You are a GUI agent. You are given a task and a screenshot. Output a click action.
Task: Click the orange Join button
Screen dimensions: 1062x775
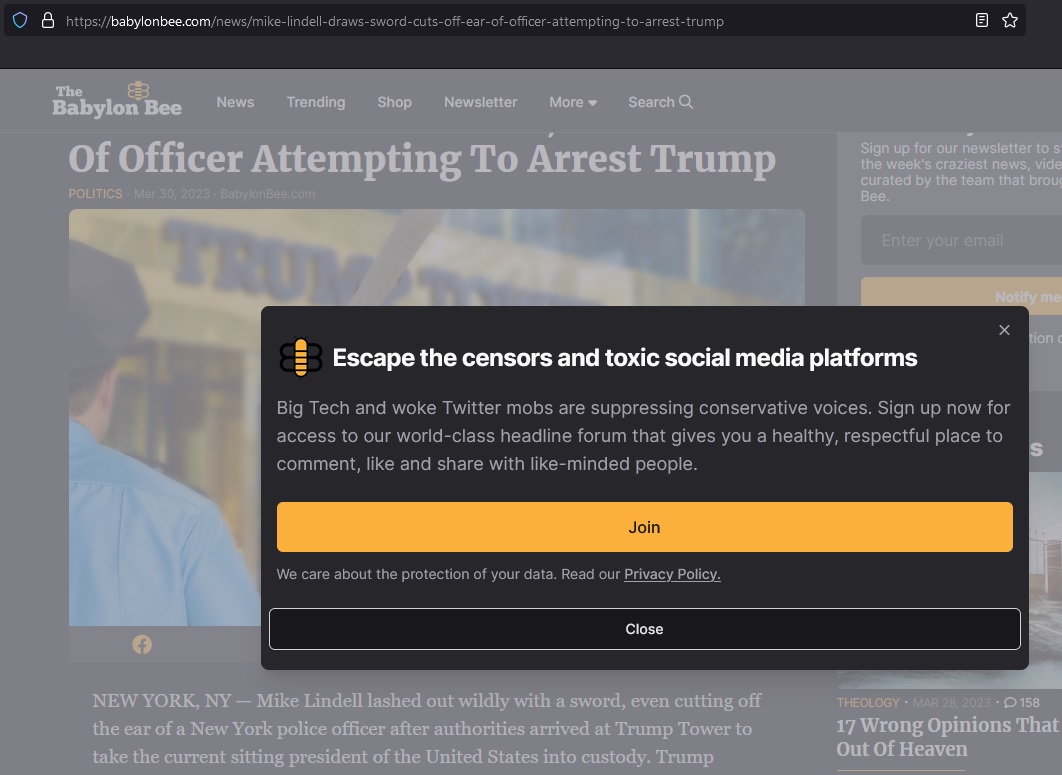coord(644,527)
